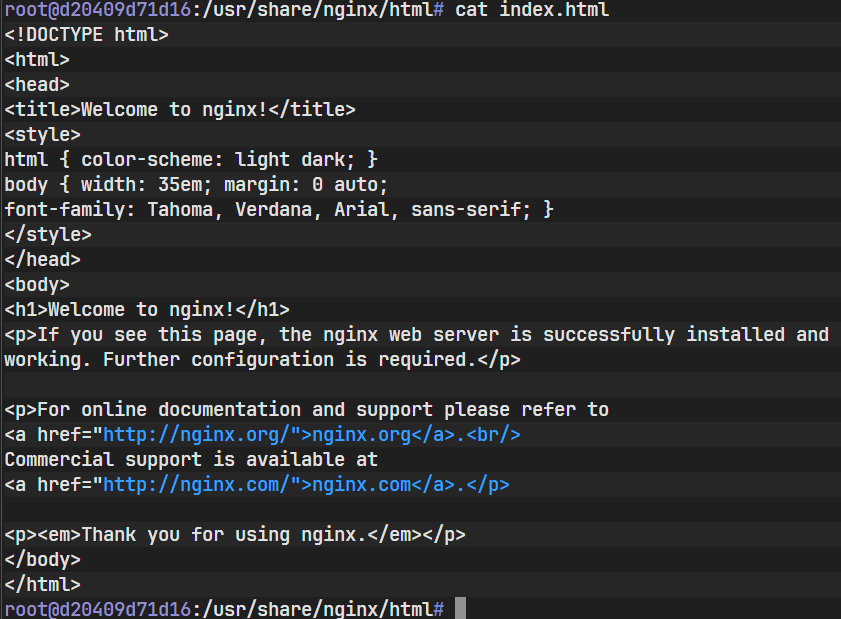Screen dimensions: 841x619
Task: Click the opening '<body>' tag line
Action: click(37, 284)
